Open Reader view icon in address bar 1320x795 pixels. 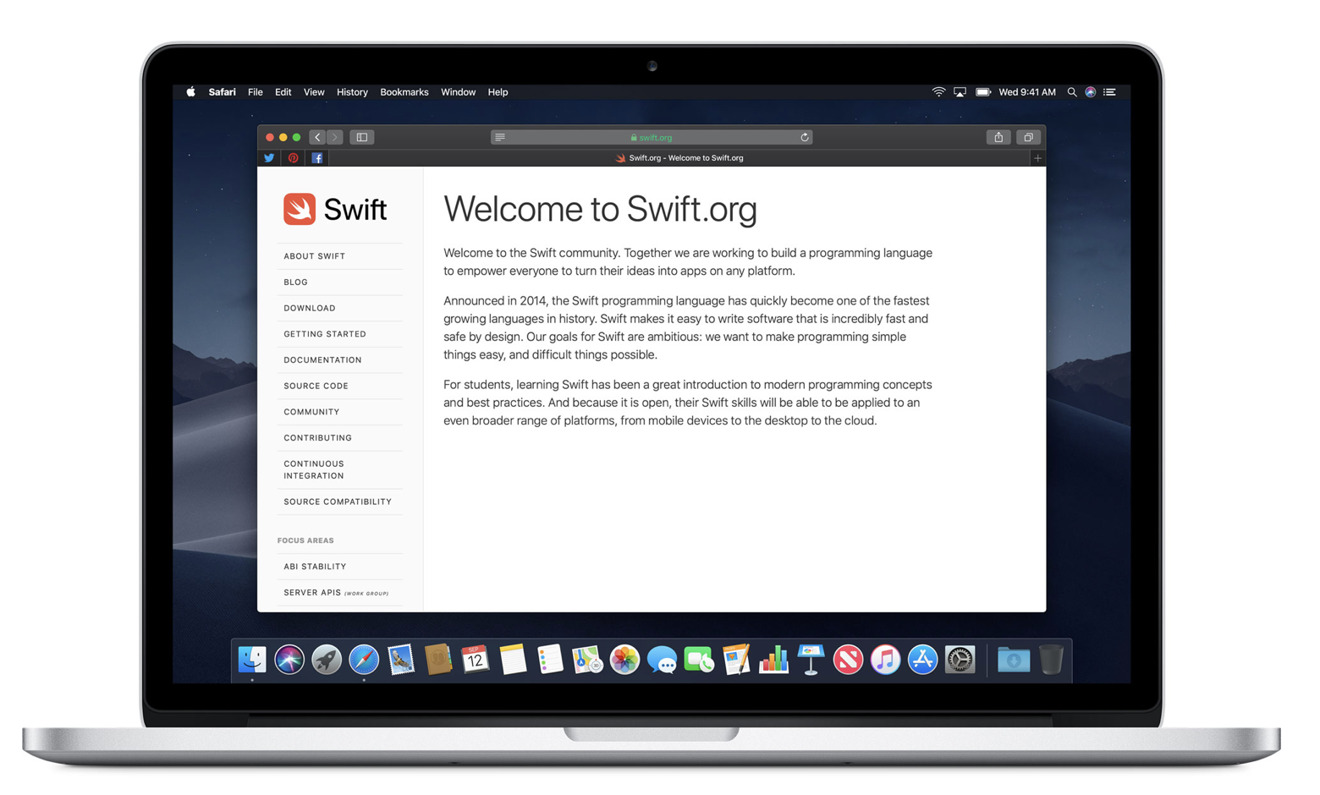500,137
